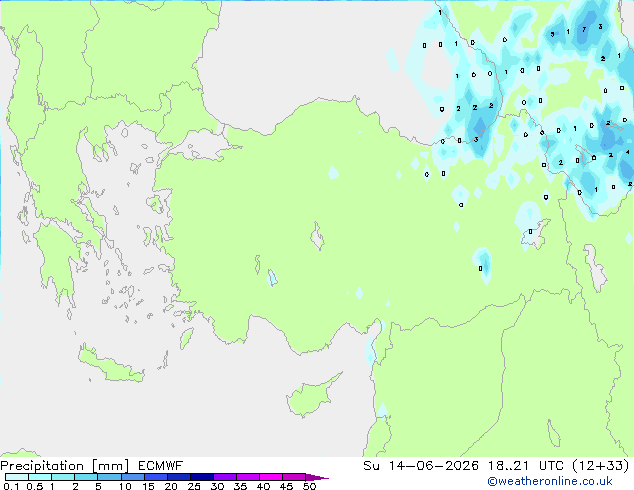This screenshot has height=490, width=634.
Task: Pick the 10–15 mm legend color swatch
Action: (x=132, y=477)
